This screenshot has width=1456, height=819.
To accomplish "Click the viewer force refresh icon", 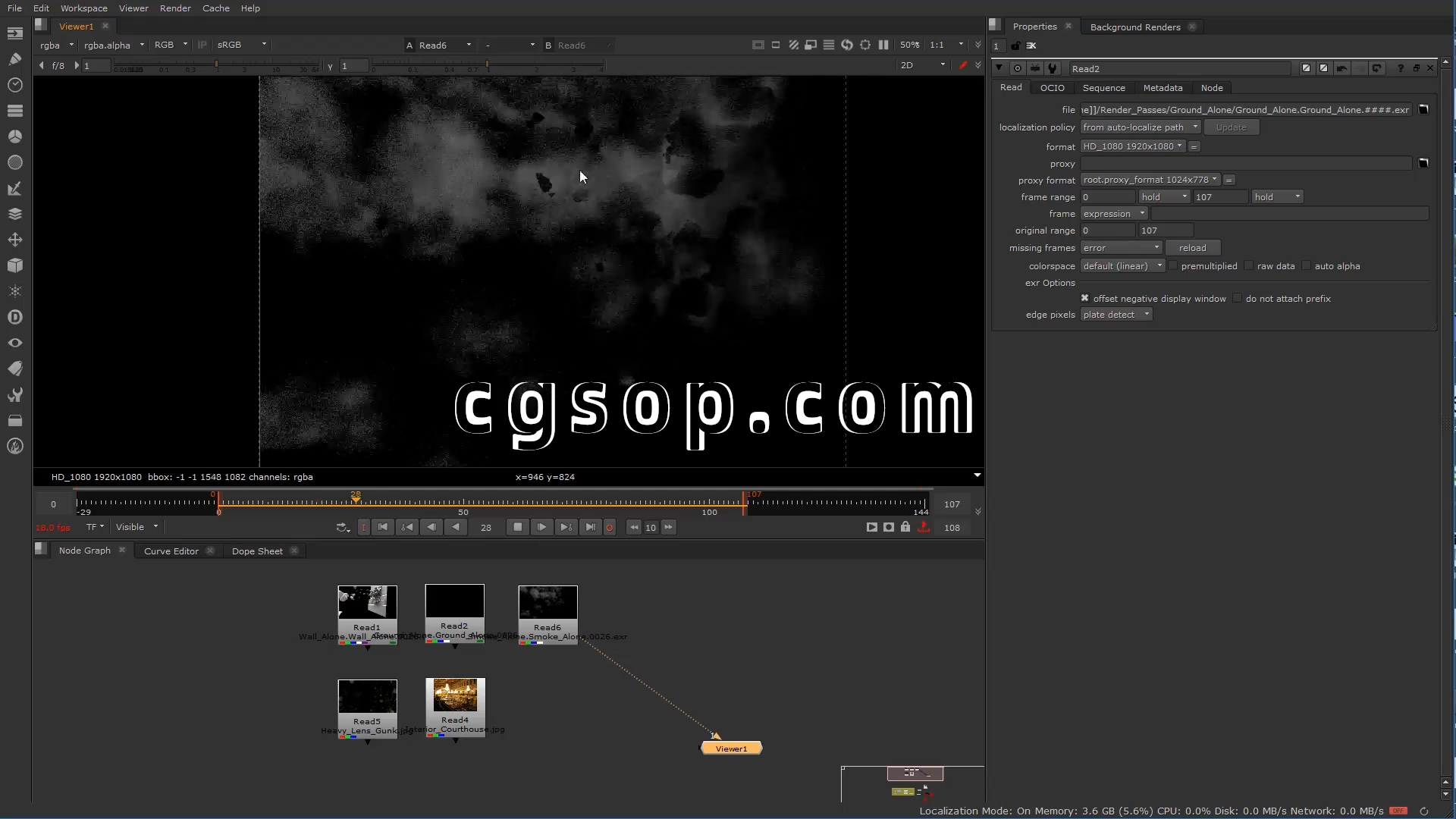I will (847, 45).
